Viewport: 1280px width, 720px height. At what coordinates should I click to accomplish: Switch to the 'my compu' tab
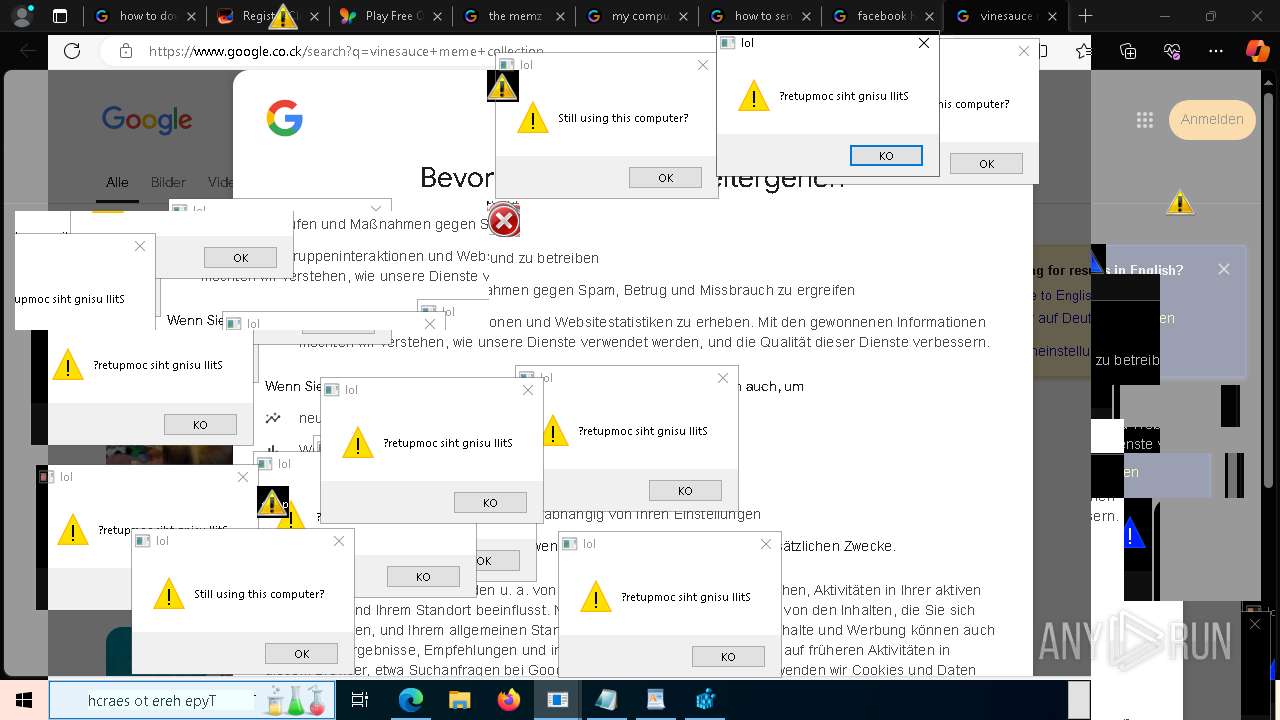pos(638,16)
